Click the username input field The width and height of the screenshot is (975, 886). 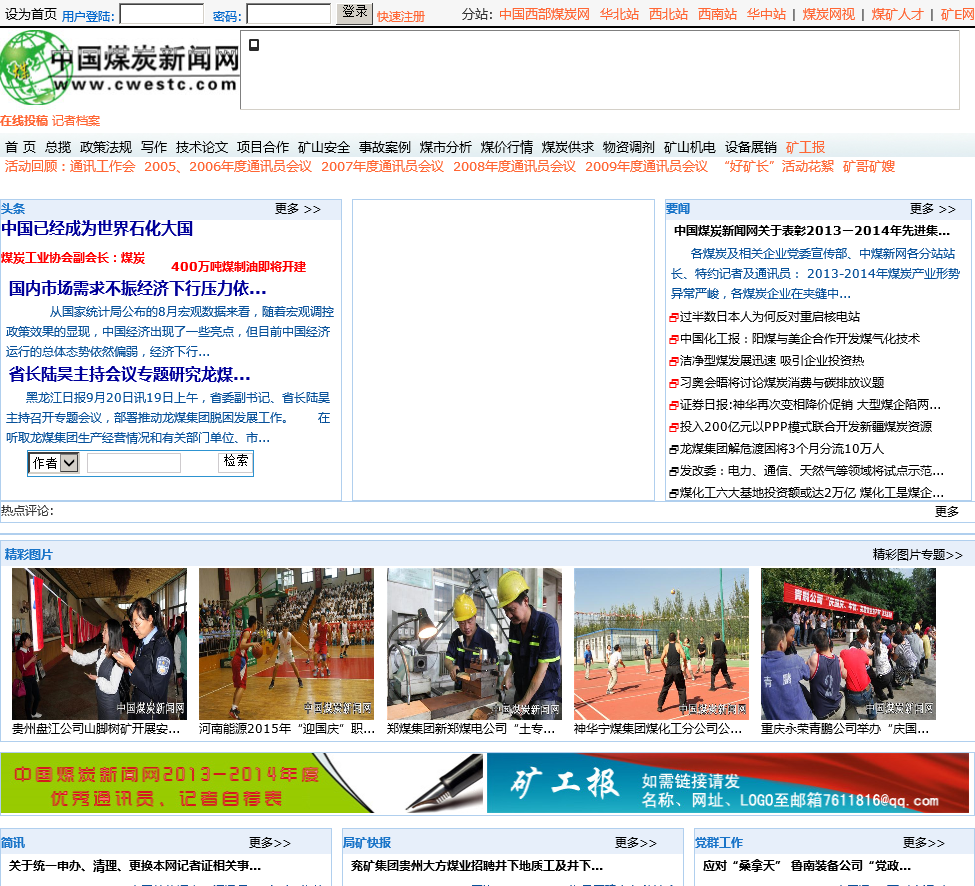coord(162,14)
